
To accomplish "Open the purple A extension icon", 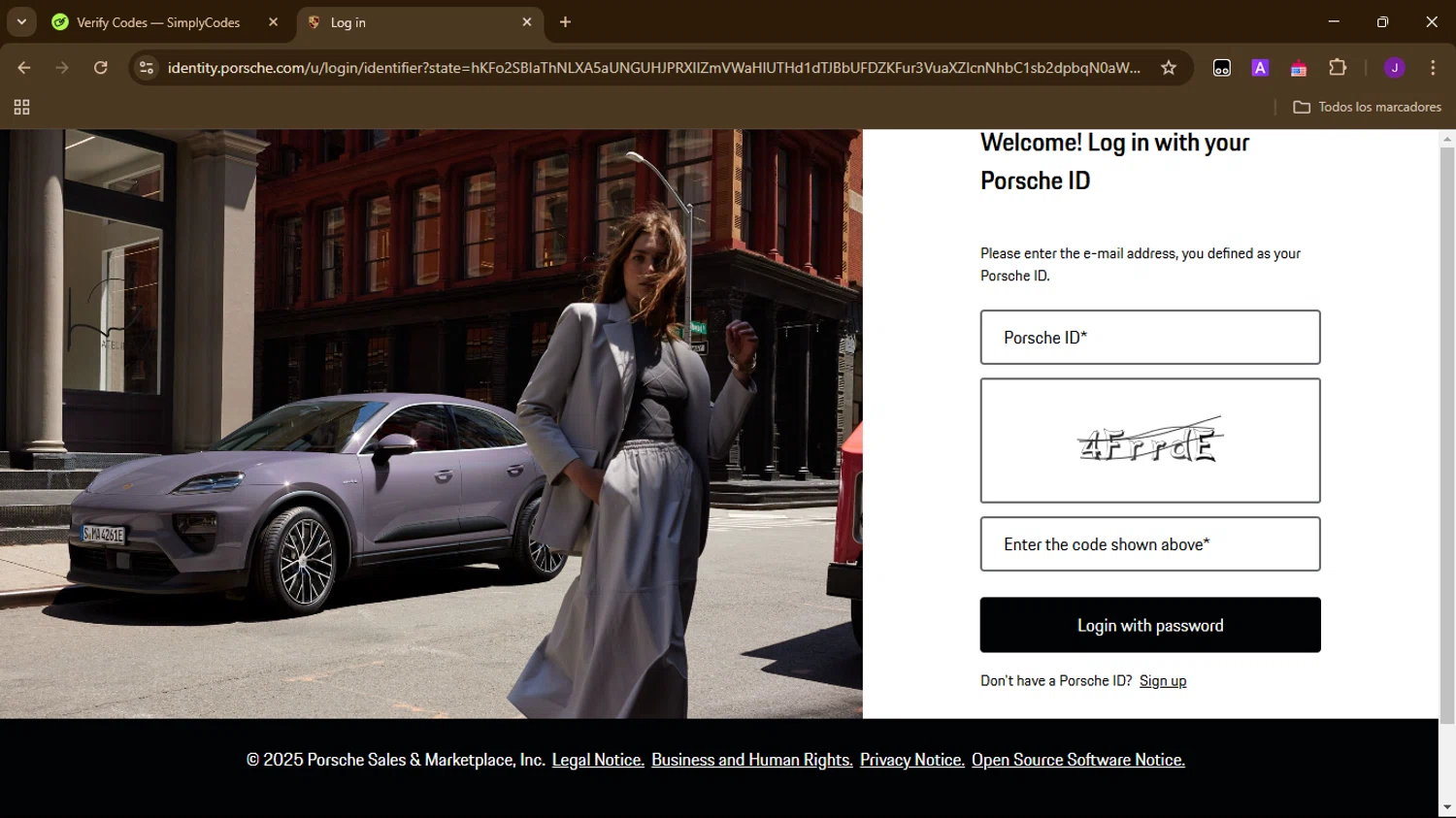I will tap(1260, 68).
